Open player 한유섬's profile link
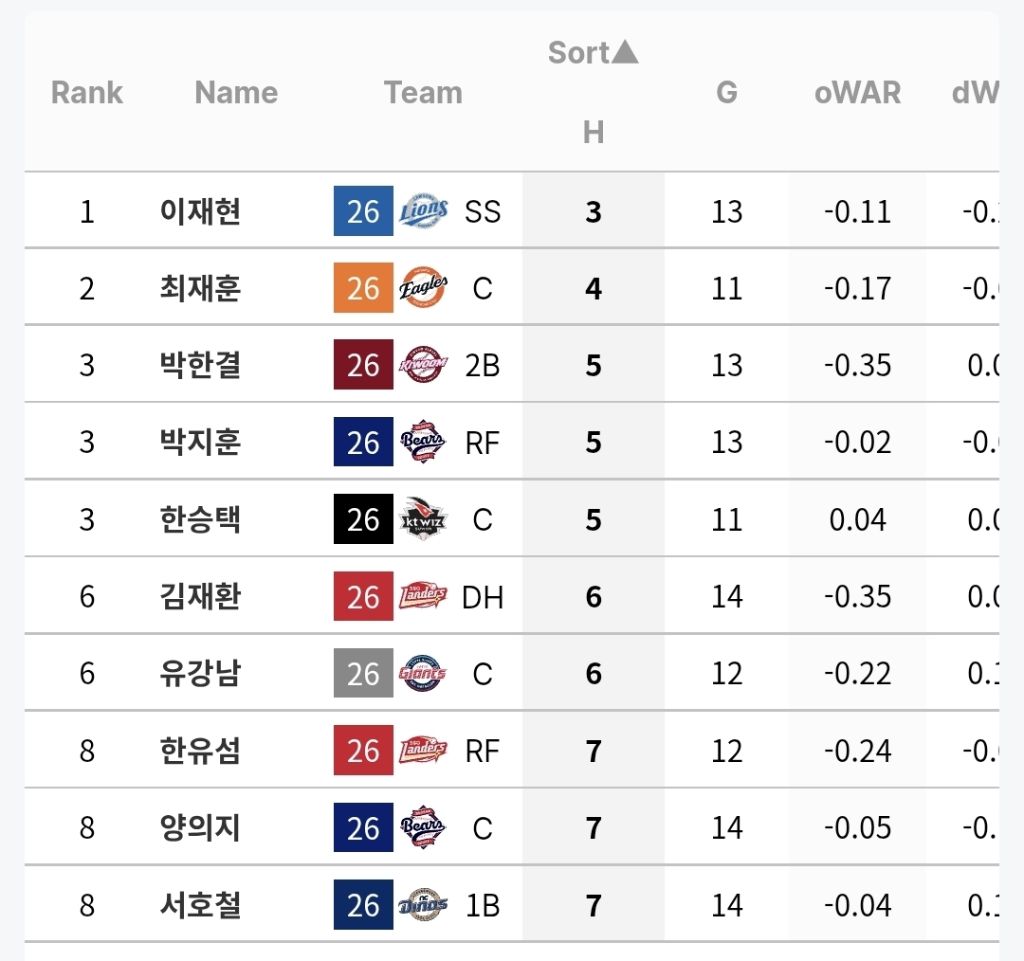 coord(200,751)
